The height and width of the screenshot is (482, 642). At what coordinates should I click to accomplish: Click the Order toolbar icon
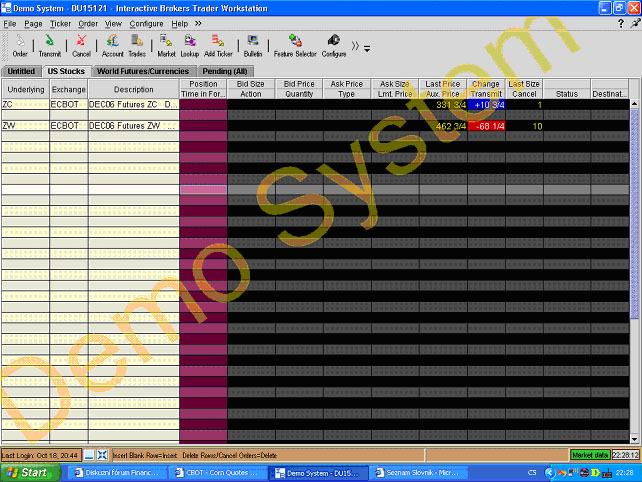[20, 45]
